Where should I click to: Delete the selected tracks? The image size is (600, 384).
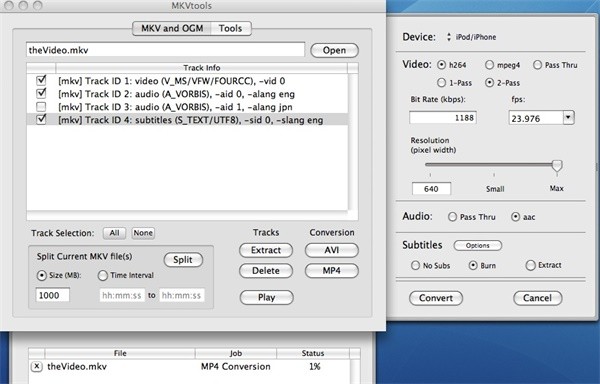click(x=266, y=271)
